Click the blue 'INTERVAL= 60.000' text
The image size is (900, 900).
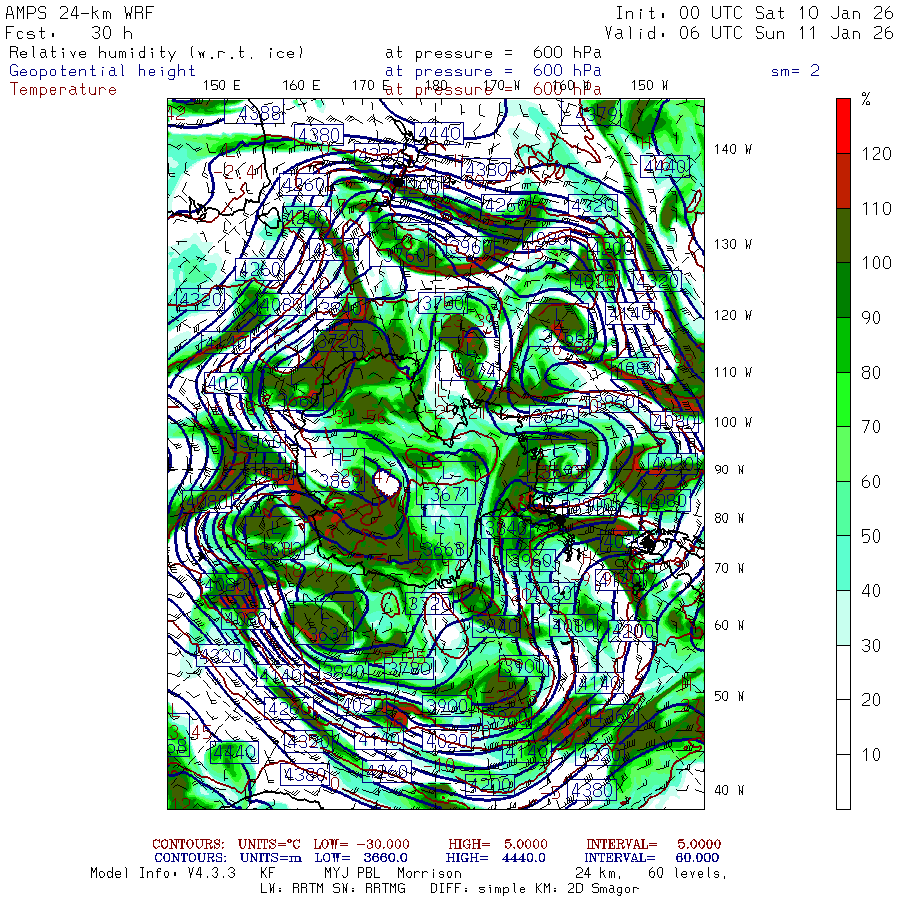coord(651,858)
